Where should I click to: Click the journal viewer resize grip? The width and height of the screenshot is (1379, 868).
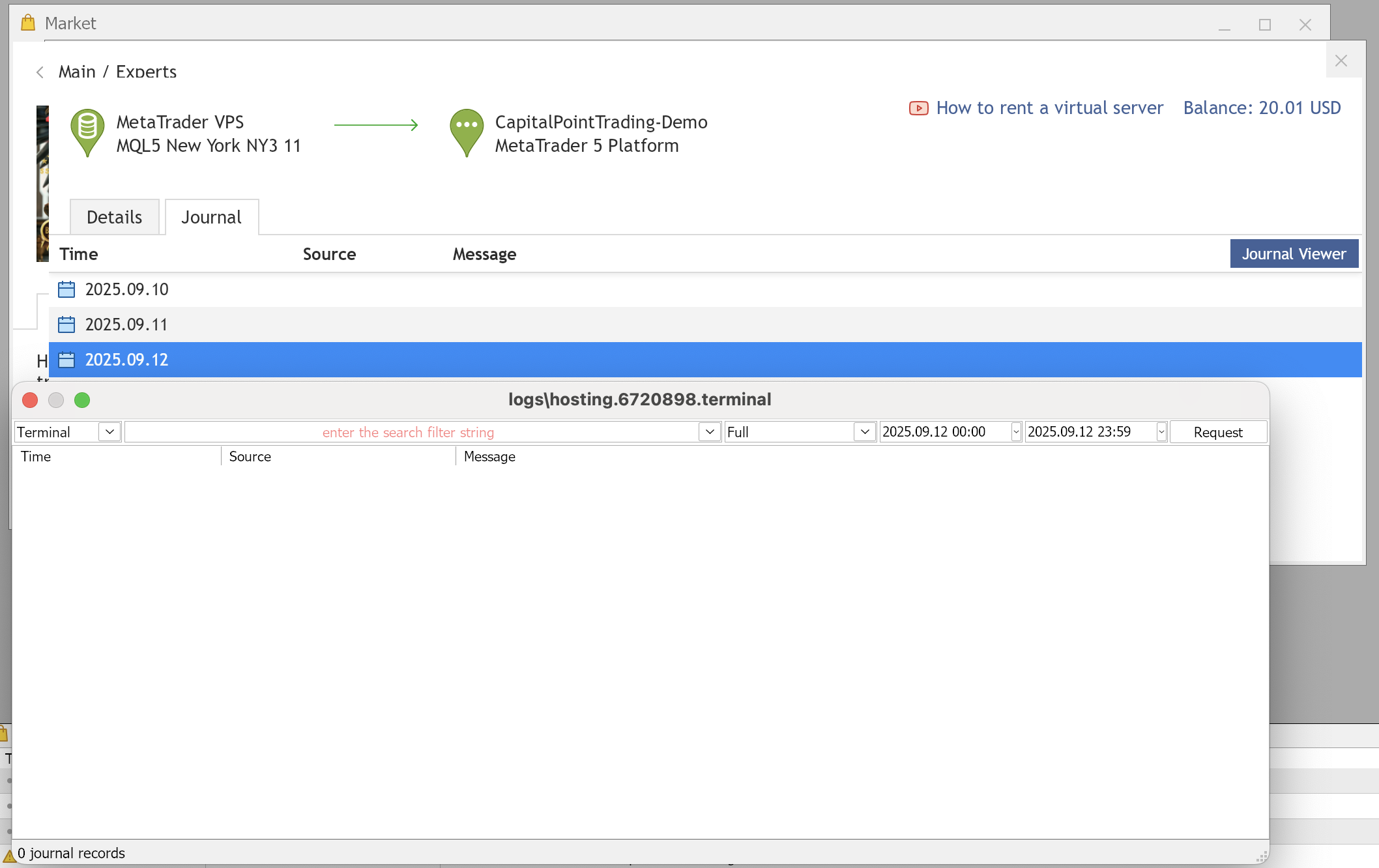[1262, 857]
